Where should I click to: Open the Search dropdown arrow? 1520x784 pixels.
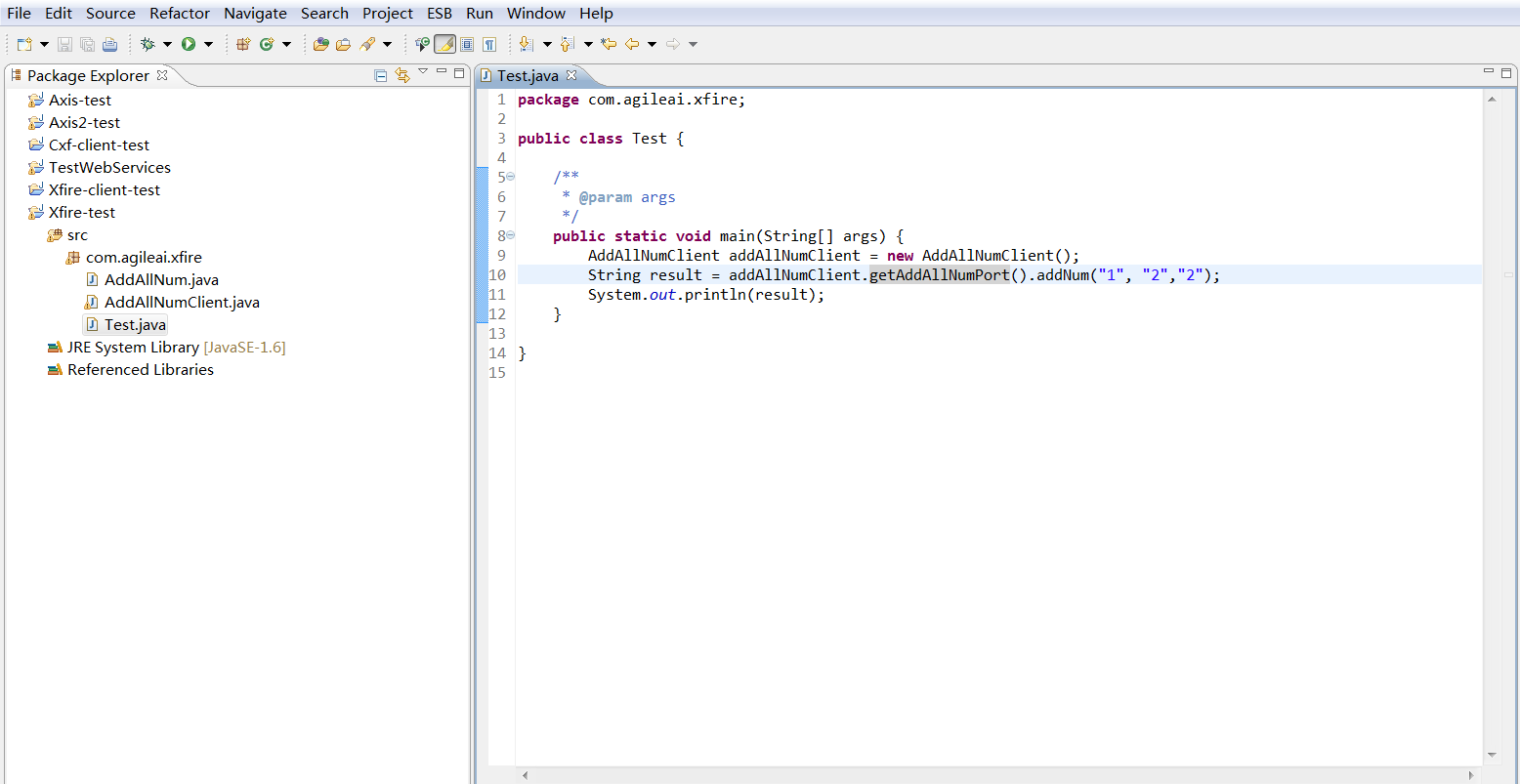(x=387, y=45)
